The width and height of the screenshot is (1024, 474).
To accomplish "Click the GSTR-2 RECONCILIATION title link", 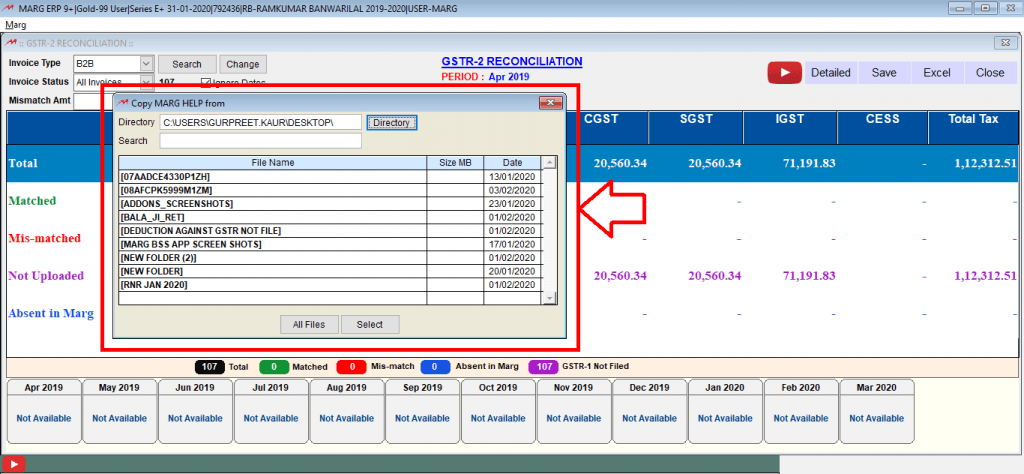I will pyautogui.click(x=512, y=61).
